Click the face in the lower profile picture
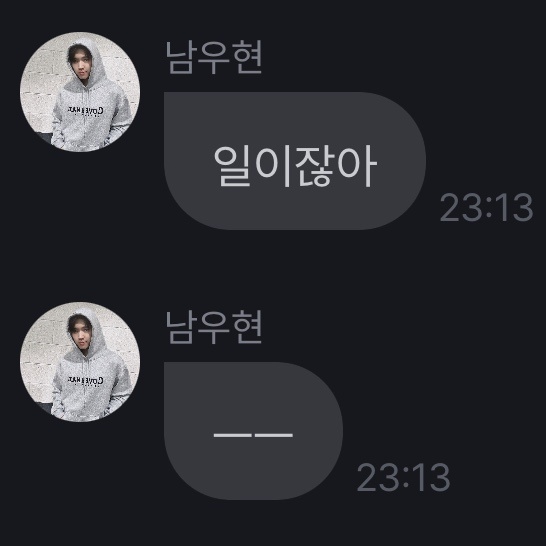Image resolution: width=546 pixels, height=546 pixels. point(83,337)
